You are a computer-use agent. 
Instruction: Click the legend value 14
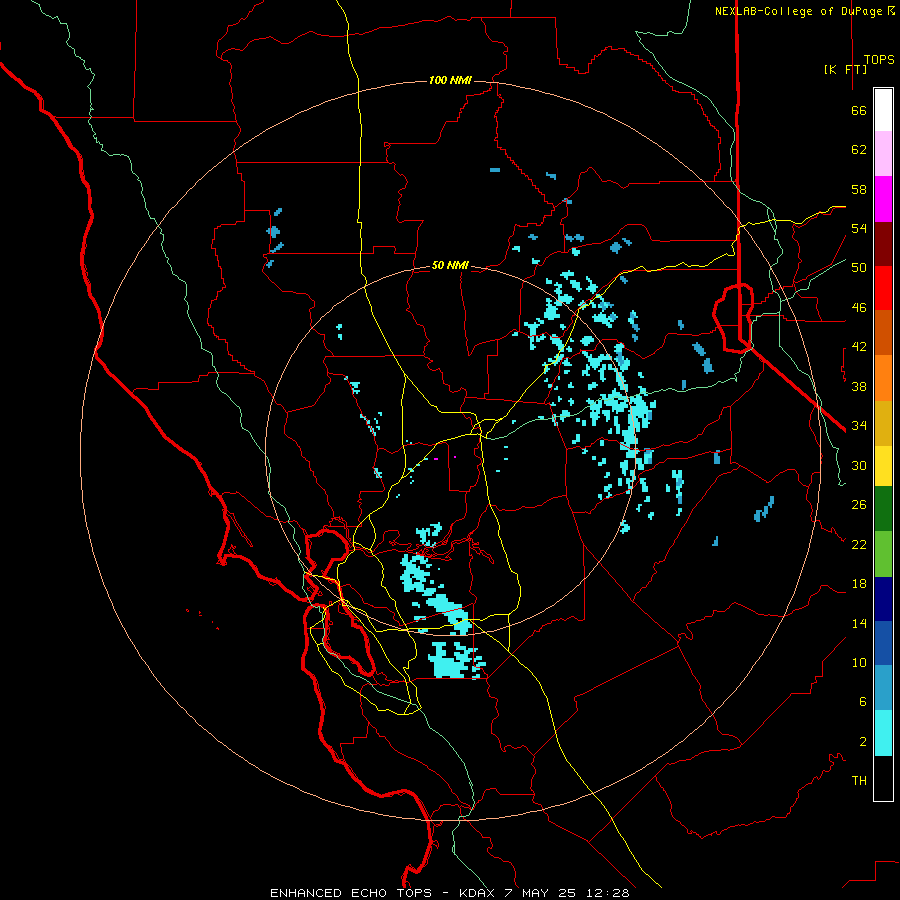click(859, 623)
